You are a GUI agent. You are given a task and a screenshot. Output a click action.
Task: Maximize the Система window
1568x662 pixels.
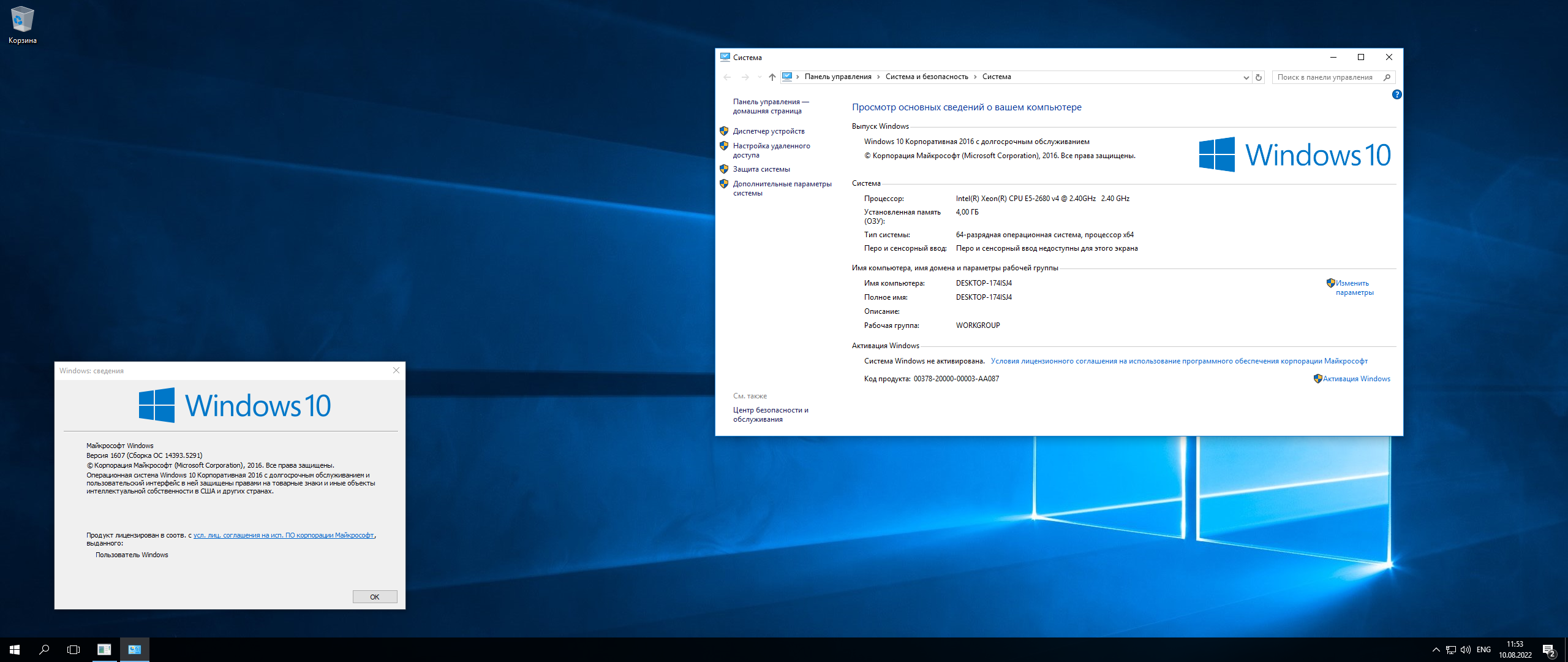click(x=1361, y=57)
